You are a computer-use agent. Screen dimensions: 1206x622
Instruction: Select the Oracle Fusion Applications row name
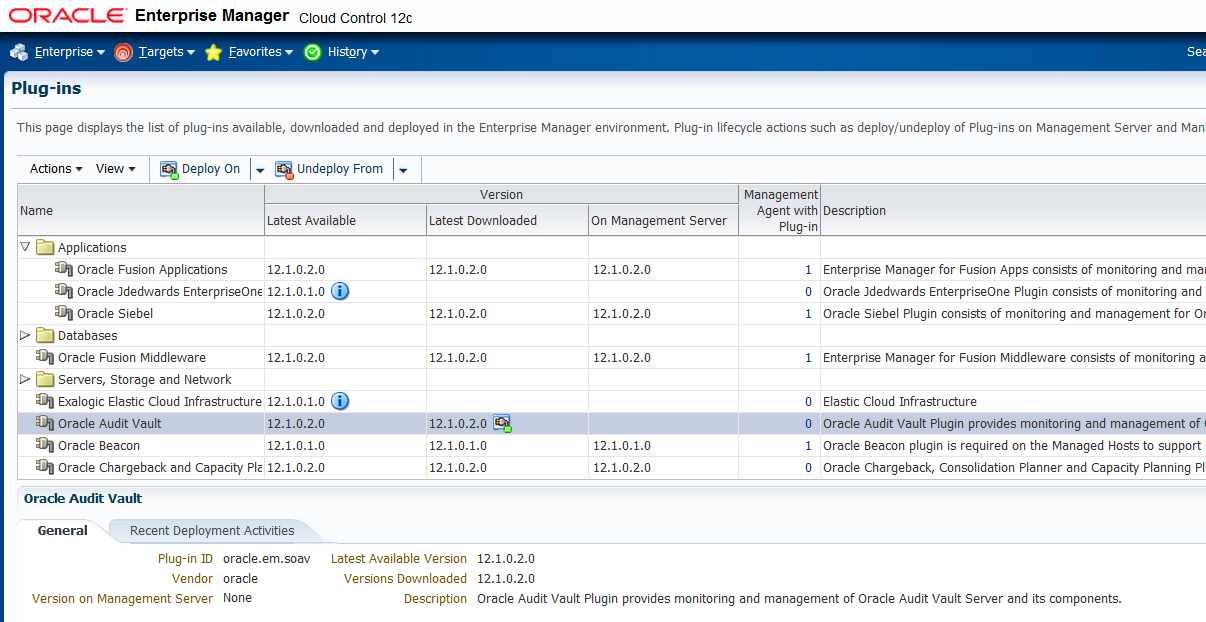(152, 269)
